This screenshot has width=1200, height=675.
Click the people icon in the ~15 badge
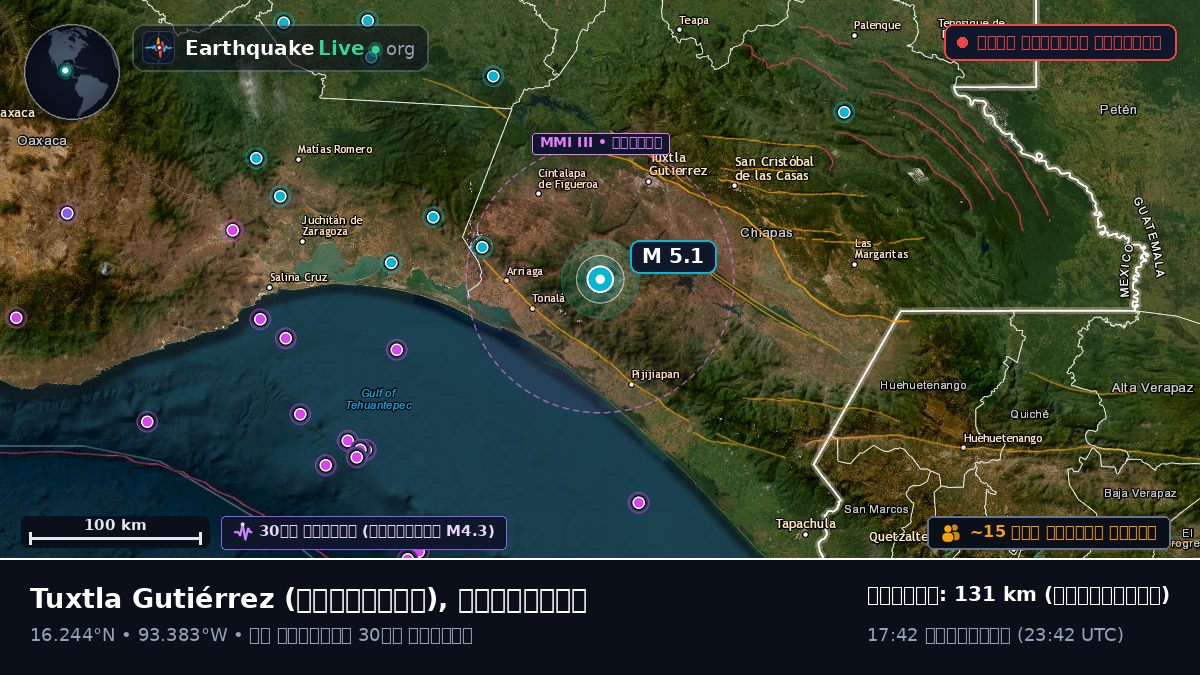951,533
